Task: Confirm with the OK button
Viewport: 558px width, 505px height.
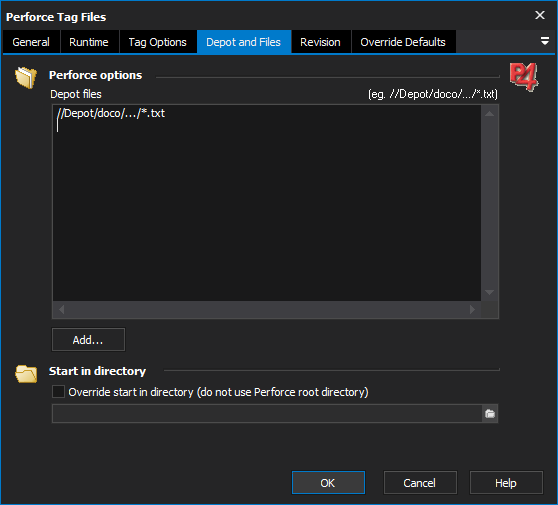Action: 328,483
